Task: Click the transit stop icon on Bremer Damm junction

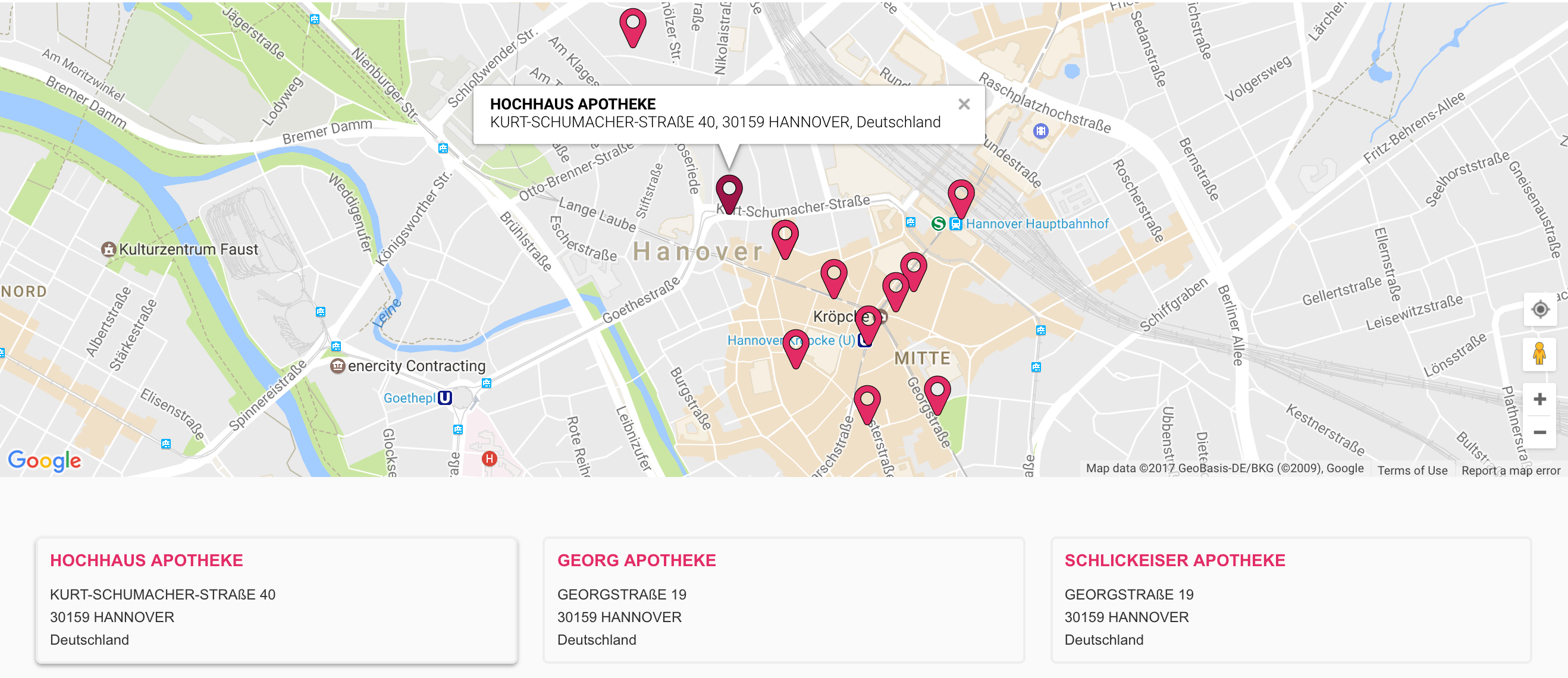Action: point(443,148)
